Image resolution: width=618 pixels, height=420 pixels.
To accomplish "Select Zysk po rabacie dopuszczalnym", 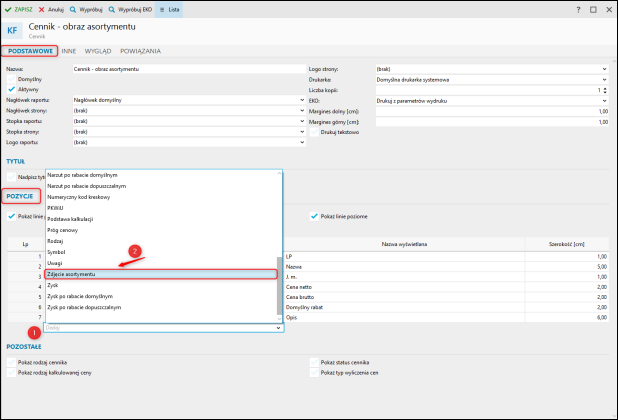I will click(161, 307).
